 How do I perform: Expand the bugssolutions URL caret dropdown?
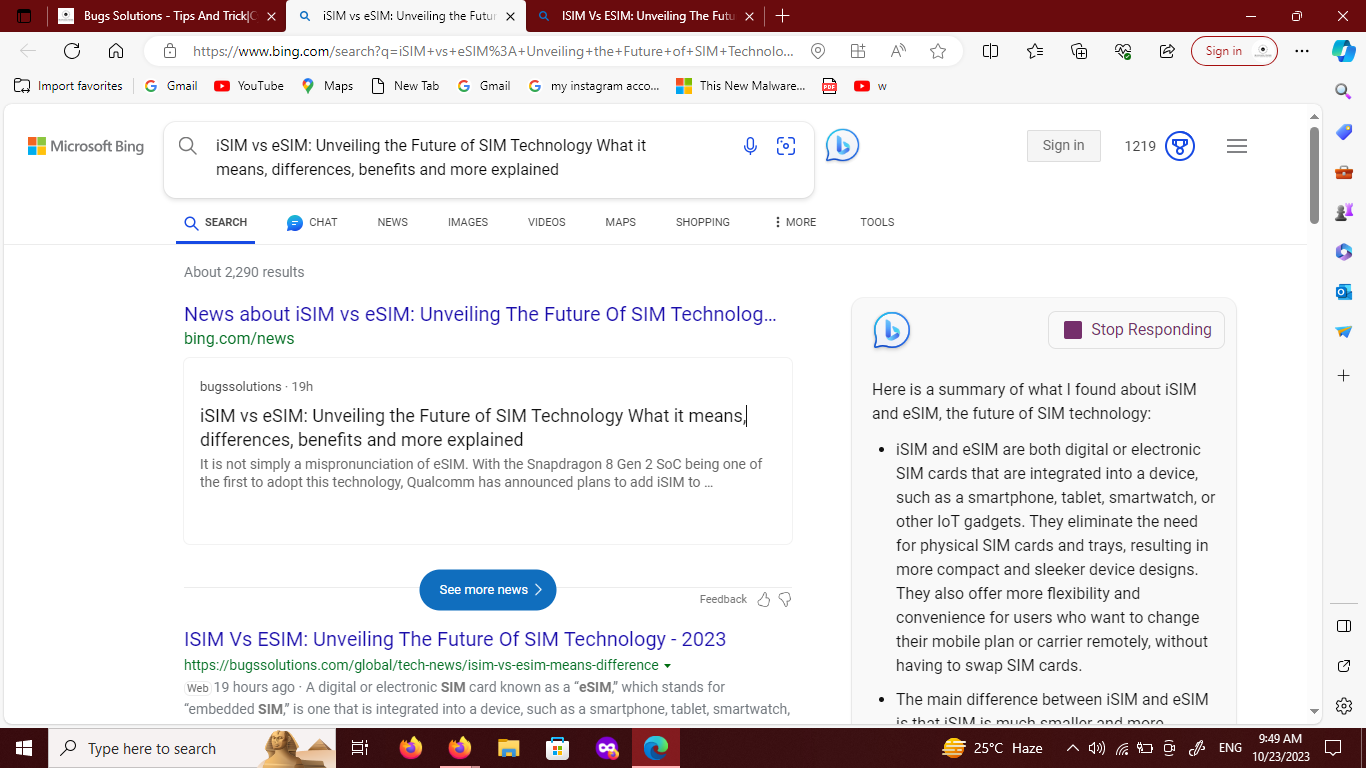click(667, 666)
